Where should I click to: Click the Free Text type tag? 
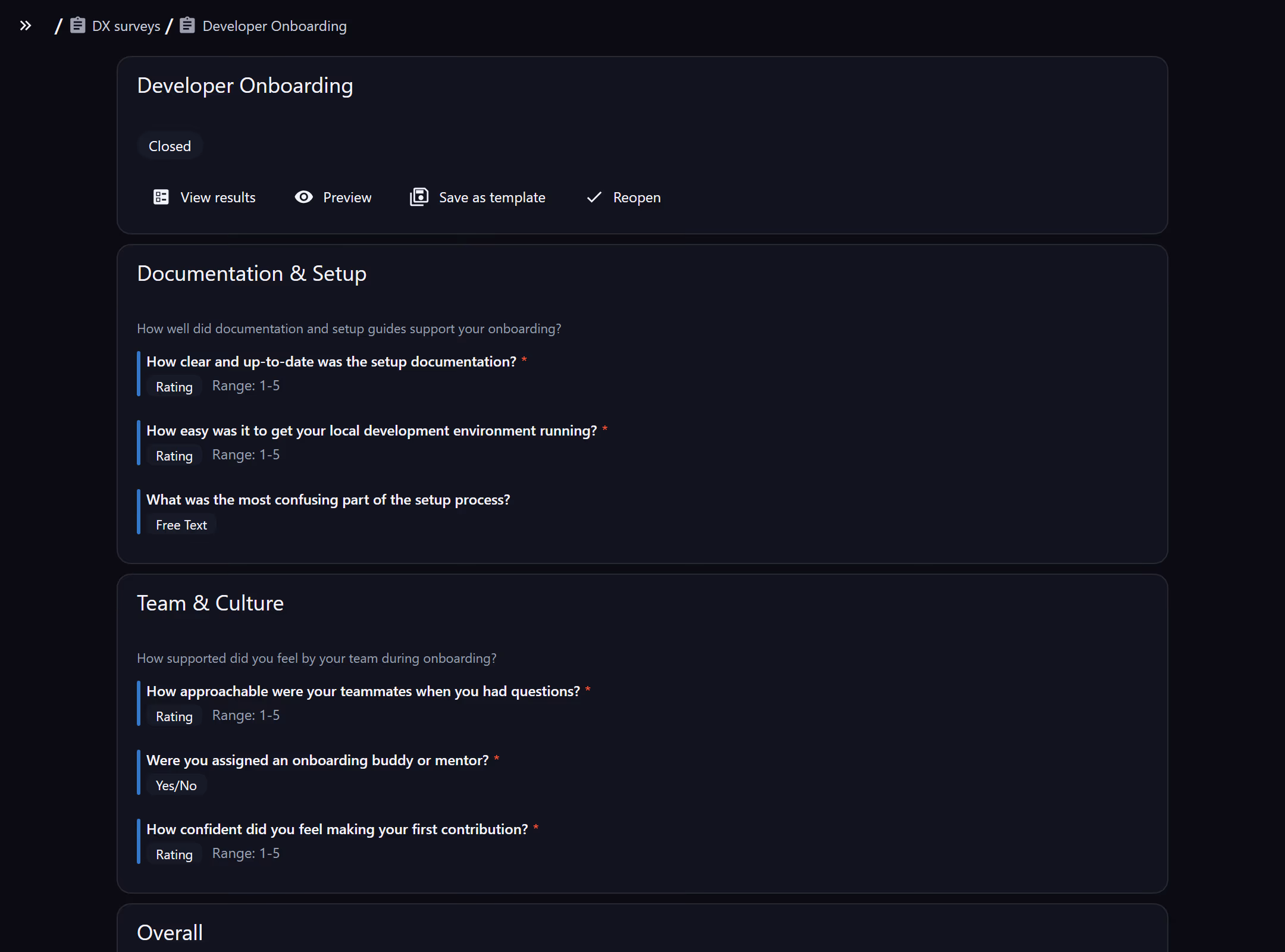(181, 525)
